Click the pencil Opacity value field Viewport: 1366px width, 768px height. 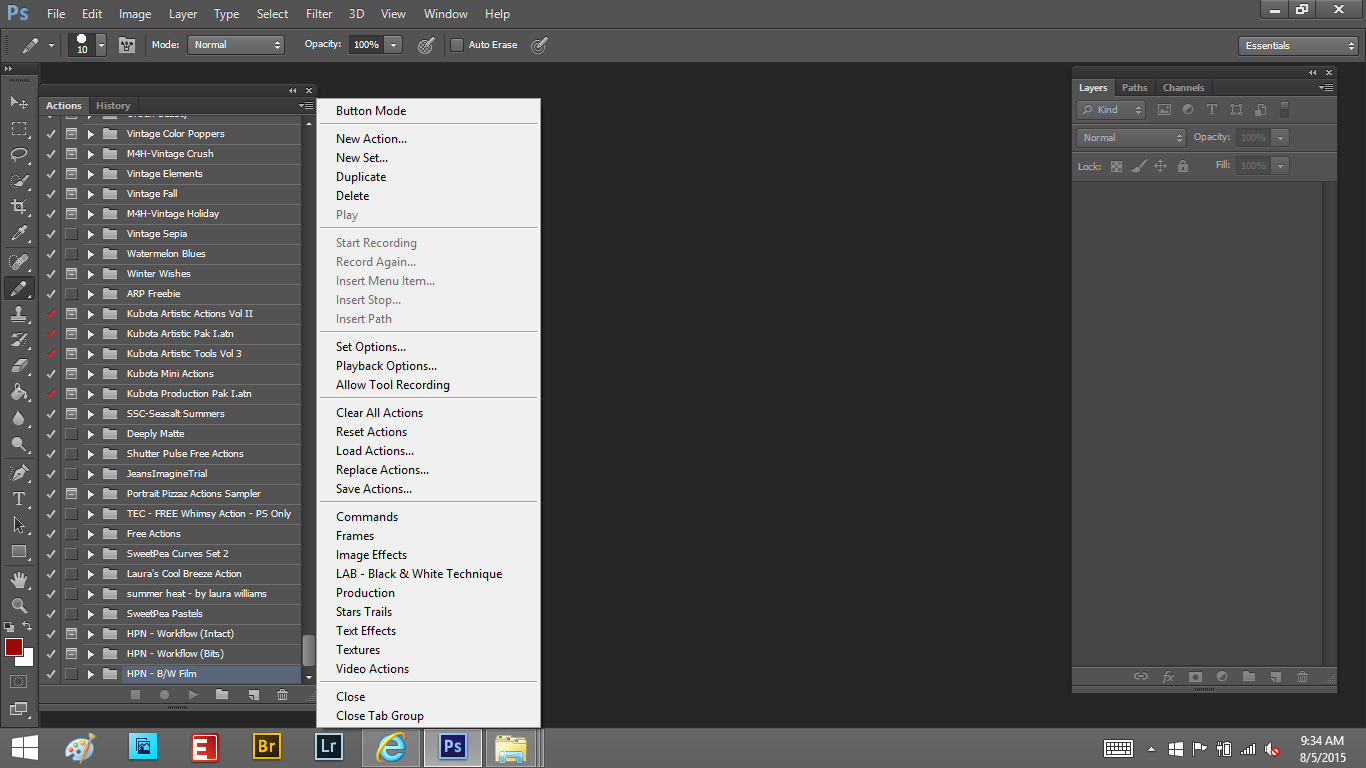(366, 45)
